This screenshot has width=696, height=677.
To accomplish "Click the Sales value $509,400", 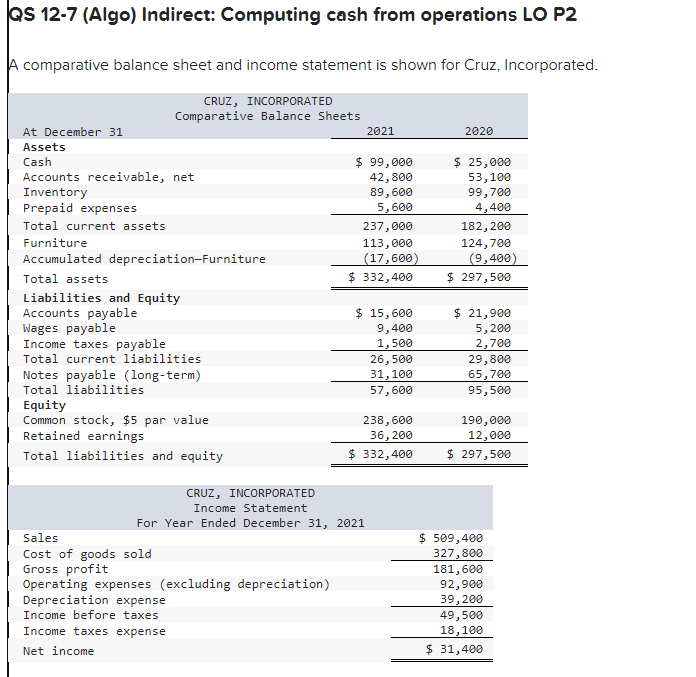I will click(451, 538).
